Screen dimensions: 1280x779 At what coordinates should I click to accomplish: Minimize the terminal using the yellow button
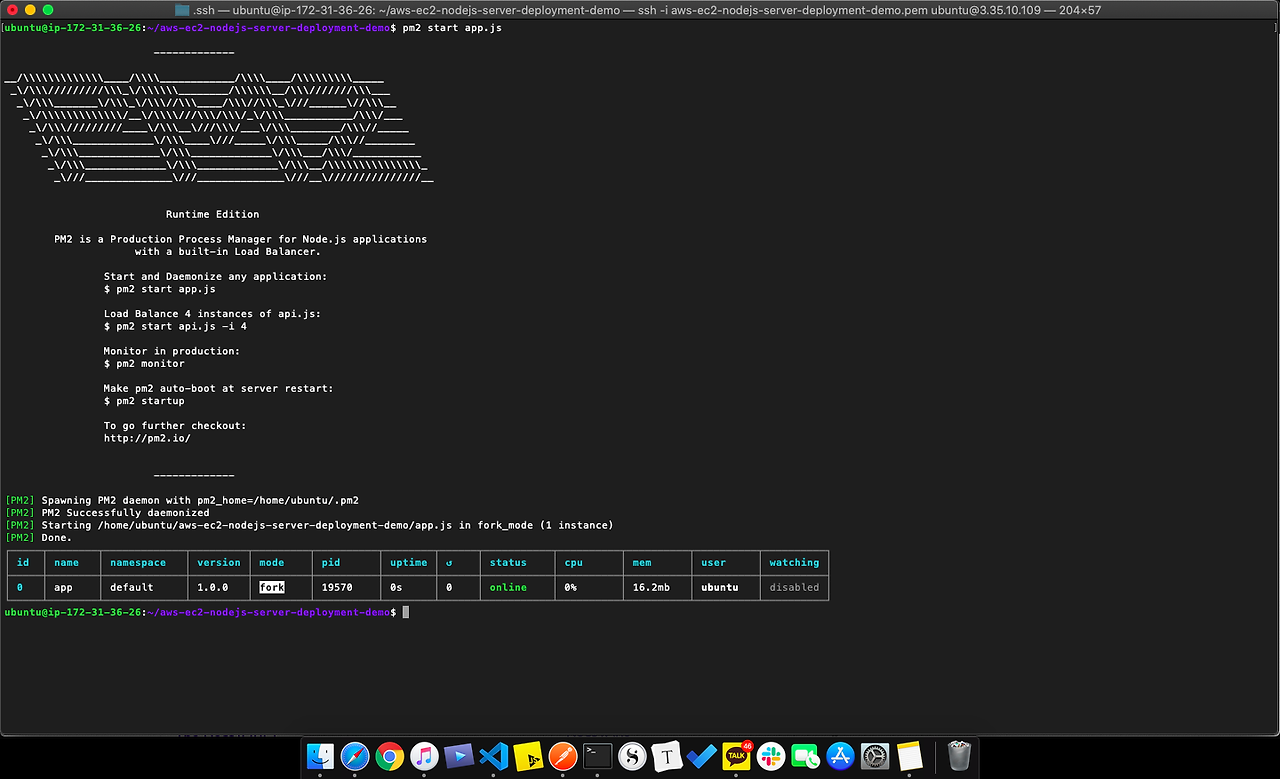click(x=29, y=9)
